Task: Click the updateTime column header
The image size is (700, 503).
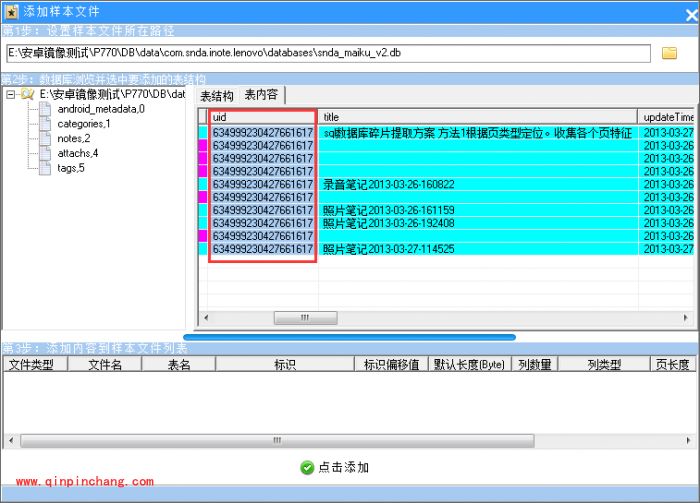Action: click(x=666, y=117)
